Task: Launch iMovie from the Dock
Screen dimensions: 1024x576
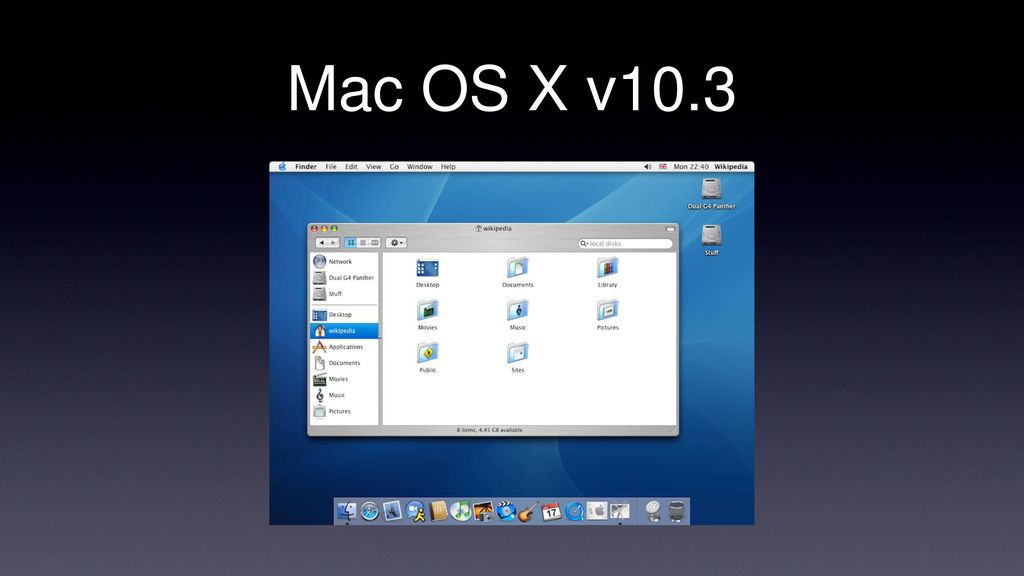Action: [x=506, y=511]
